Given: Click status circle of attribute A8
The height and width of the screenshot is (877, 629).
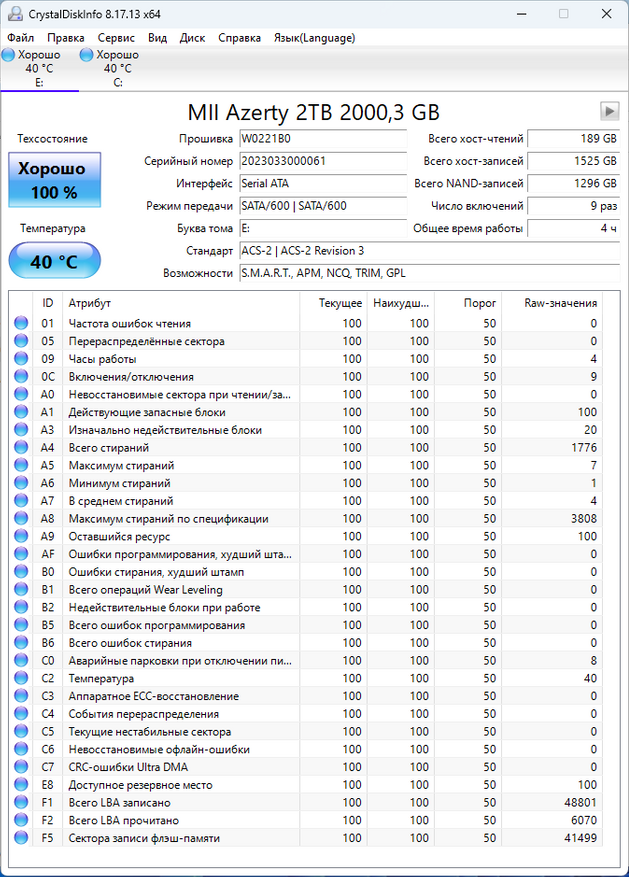Looking at the screenshot, I should coord(21,518).
